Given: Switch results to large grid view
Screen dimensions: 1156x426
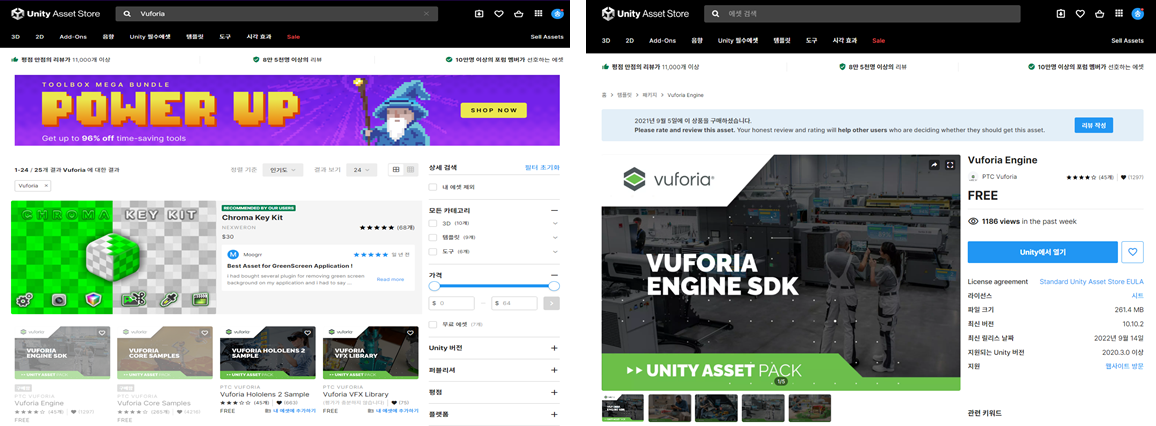Looking at the screenshot, I should click(396, 170).
